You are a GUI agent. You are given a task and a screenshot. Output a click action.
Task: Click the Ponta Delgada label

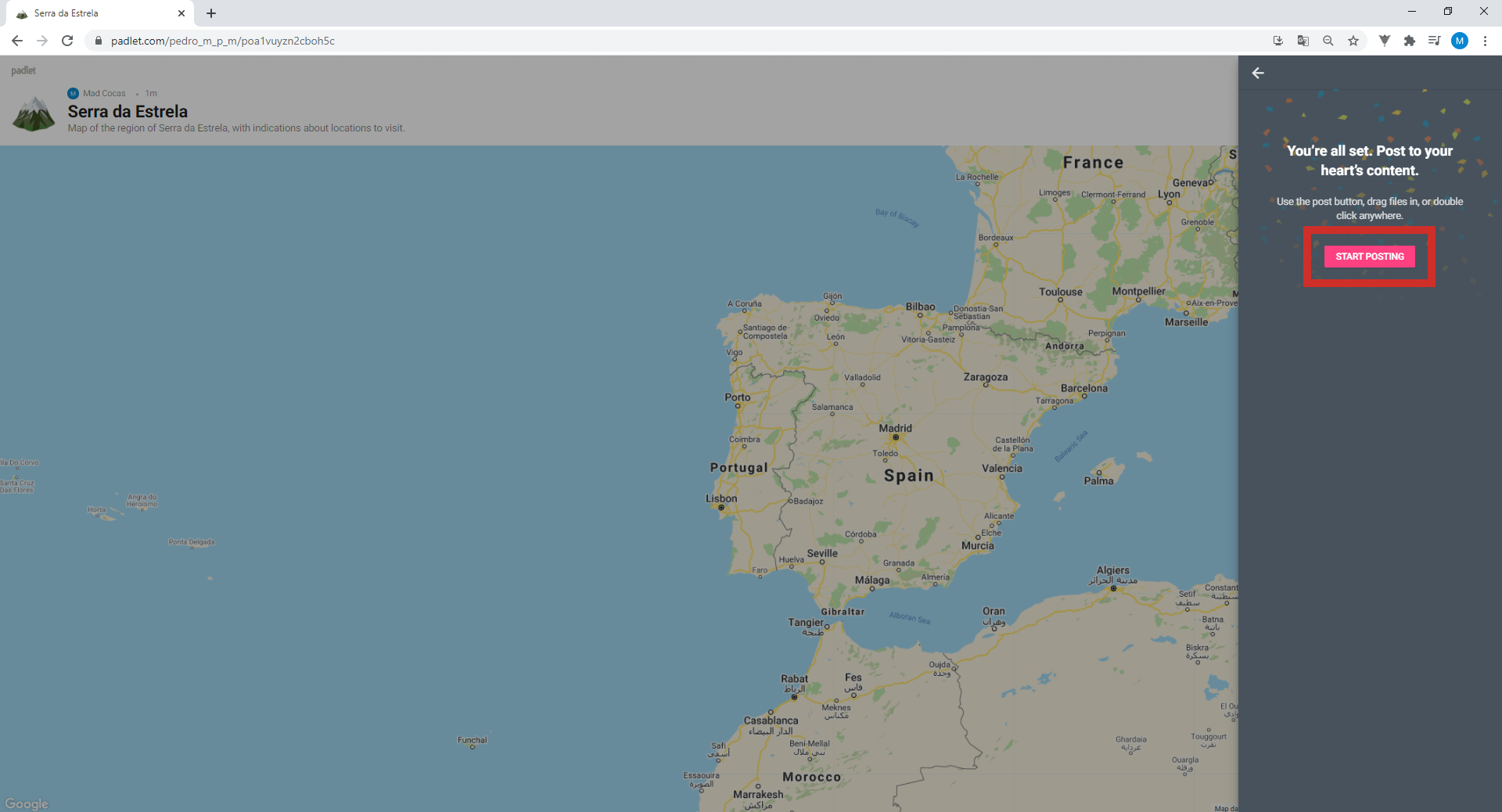pyautogui.click(x=192, y=542)
